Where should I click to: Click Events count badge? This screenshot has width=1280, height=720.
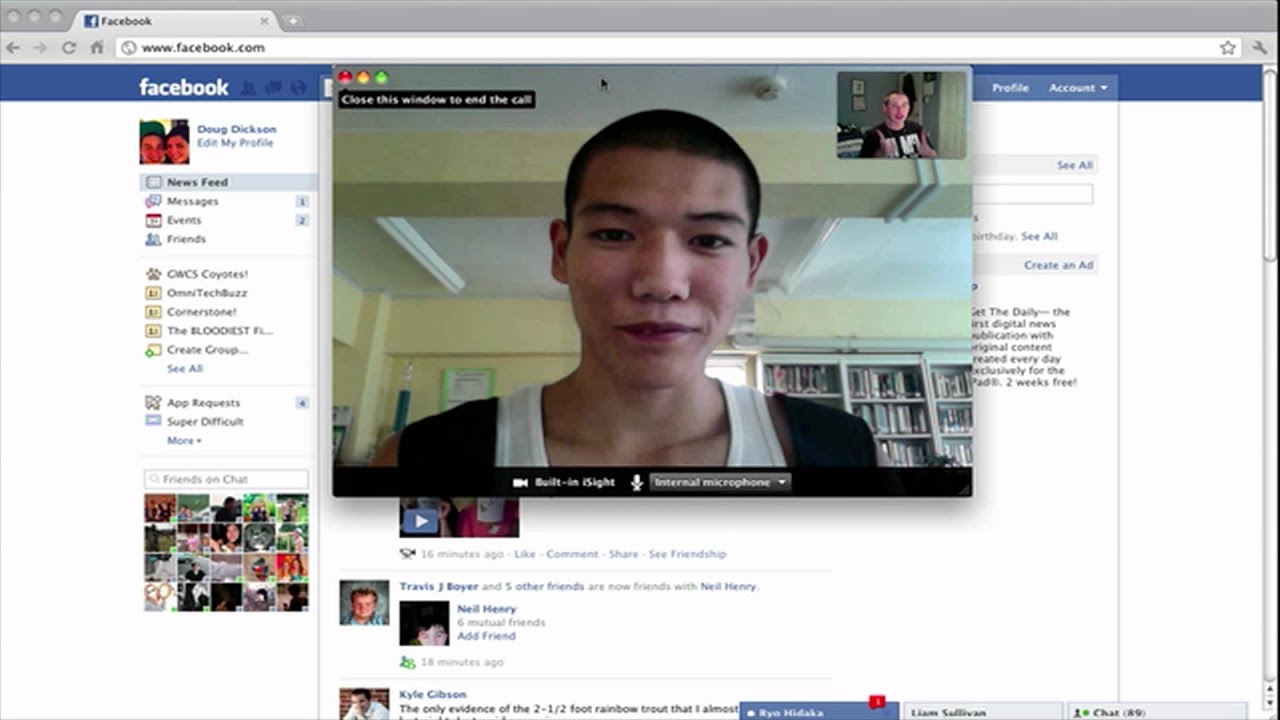(x=302, y=220)
